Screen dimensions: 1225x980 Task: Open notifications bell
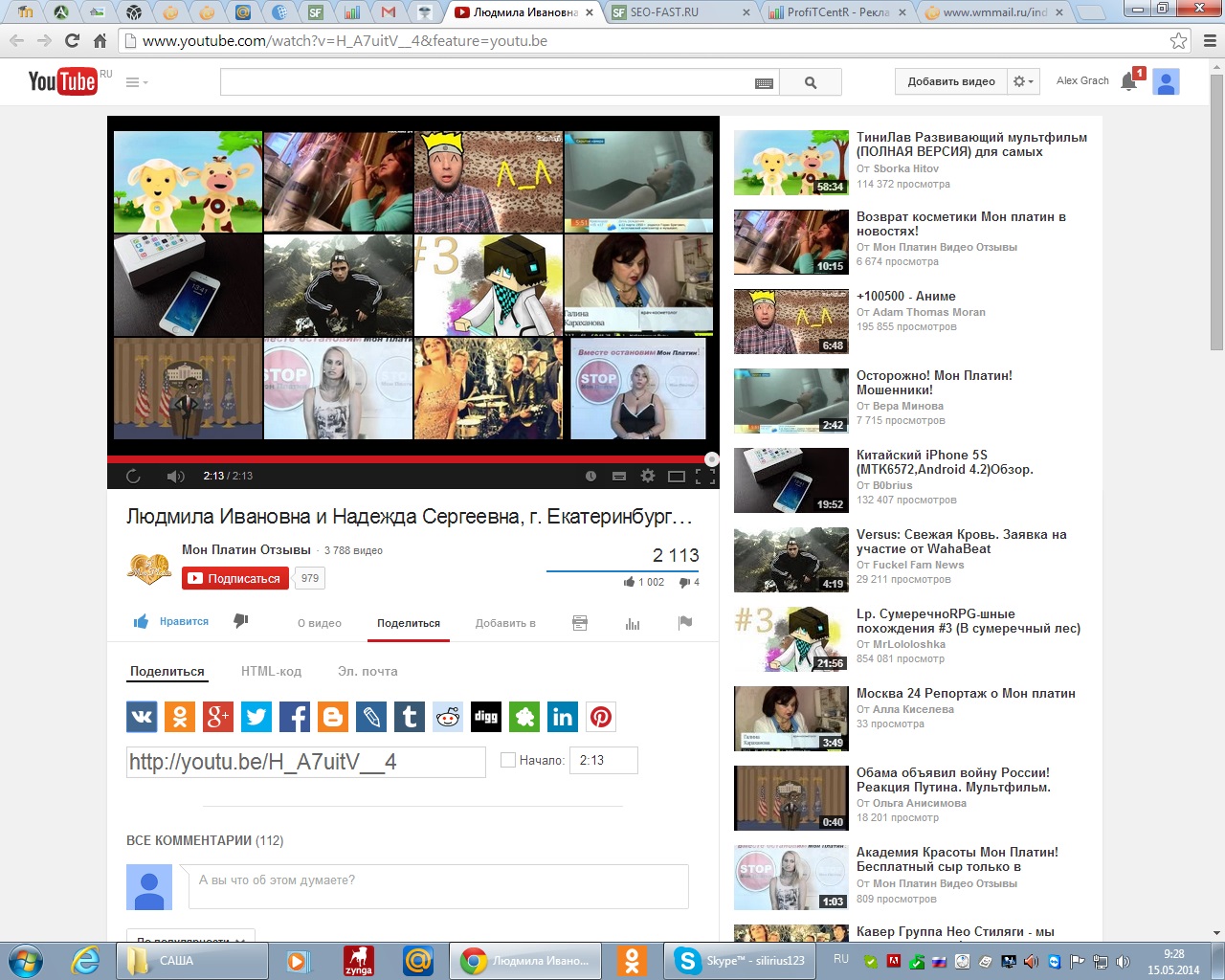1129,81
